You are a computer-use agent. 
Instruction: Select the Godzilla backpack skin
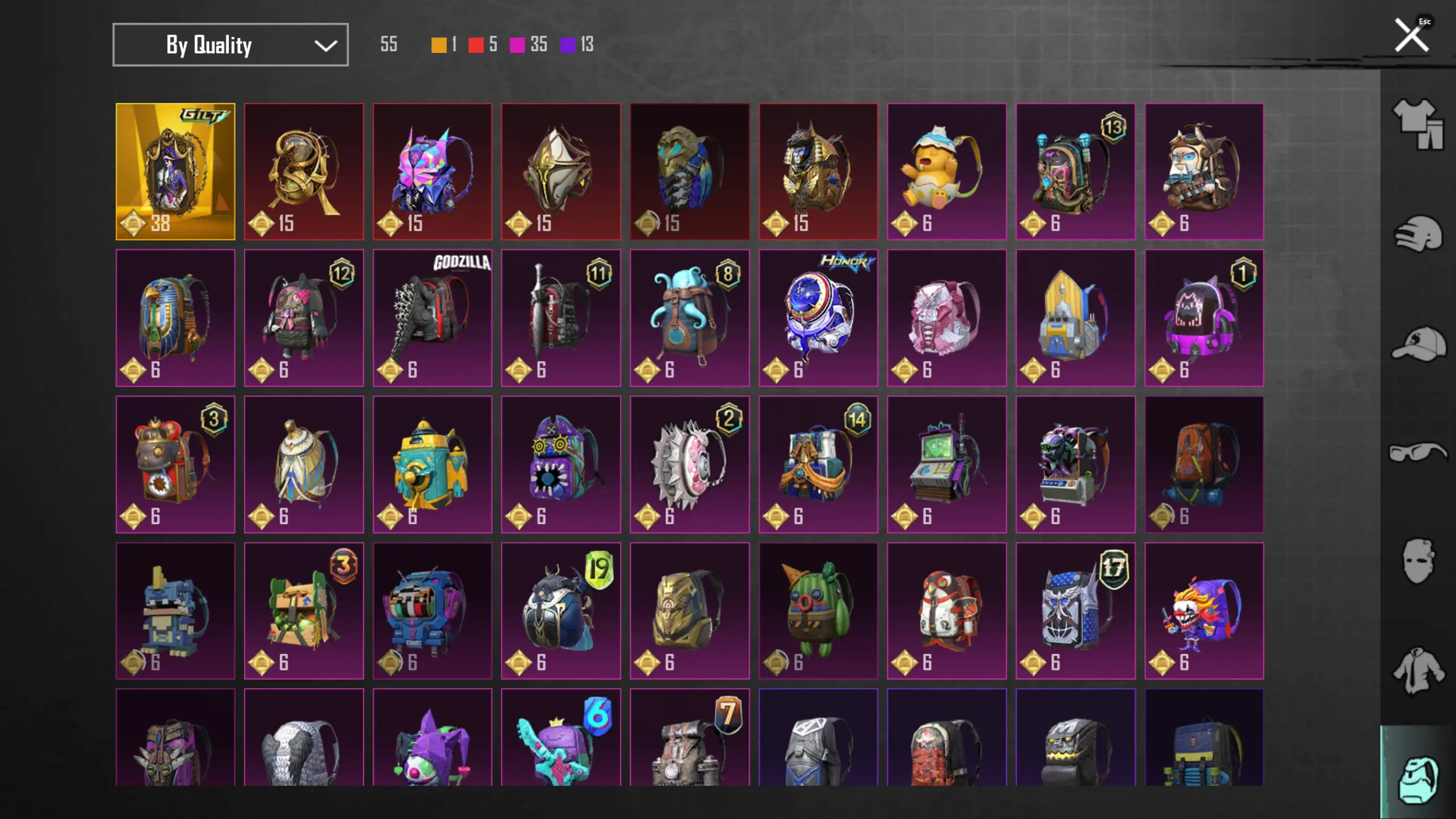(x=432, y=318)
